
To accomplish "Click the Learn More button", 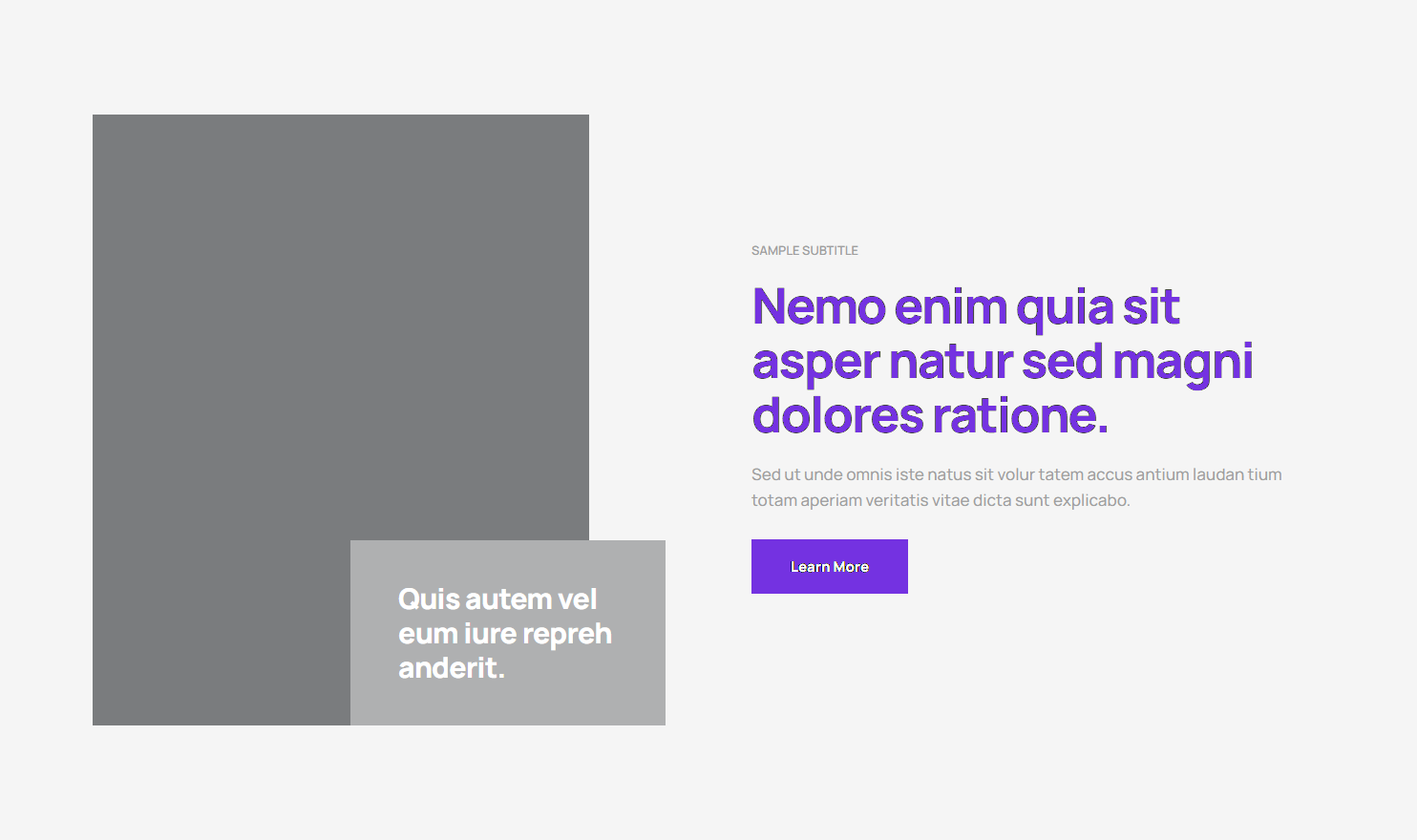I will coord(829,566).
